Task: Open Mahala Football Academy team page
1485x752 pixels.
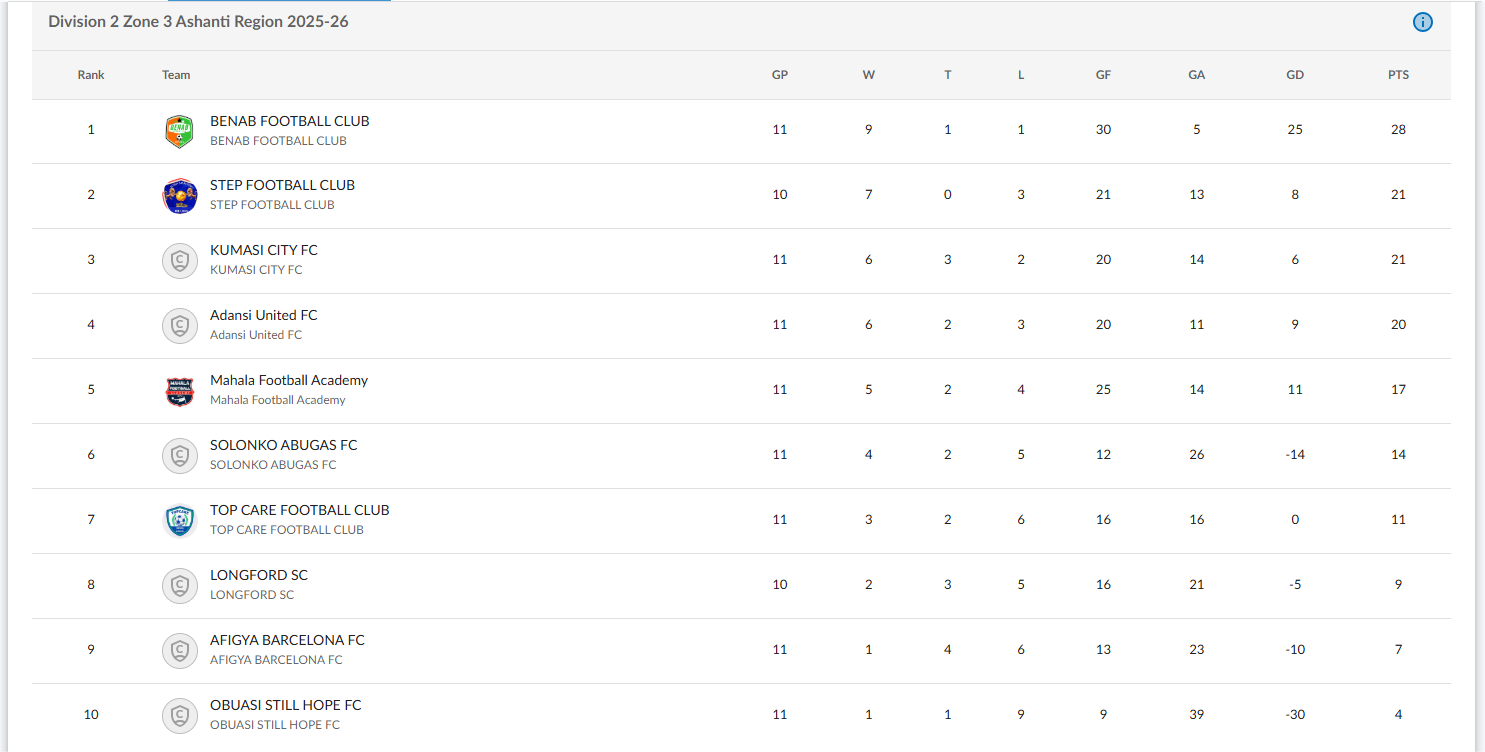Action: click(288, 380)
